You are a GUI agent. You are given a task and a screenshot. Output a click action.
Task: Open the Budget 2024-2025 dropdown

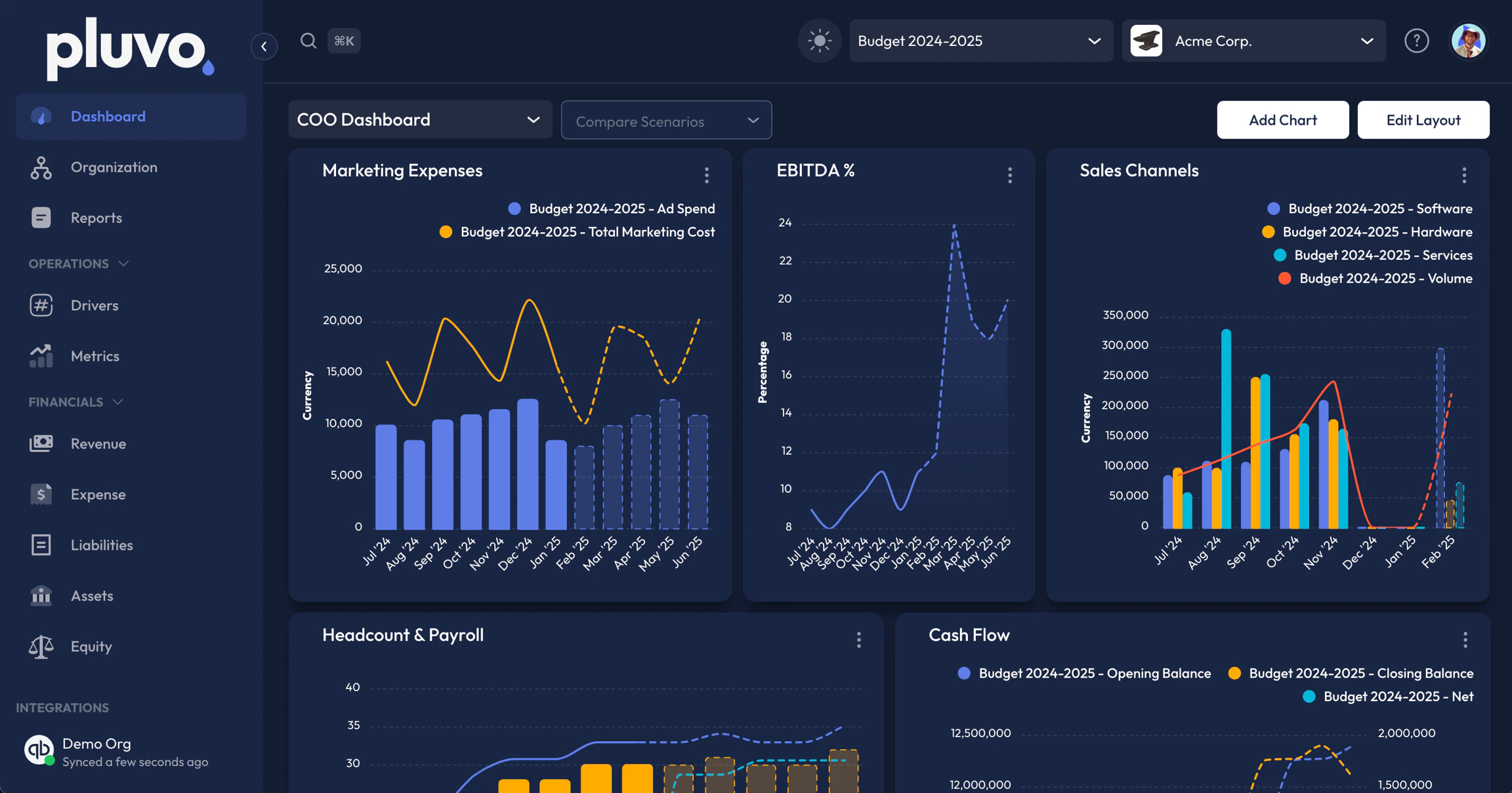pos(980,41)
